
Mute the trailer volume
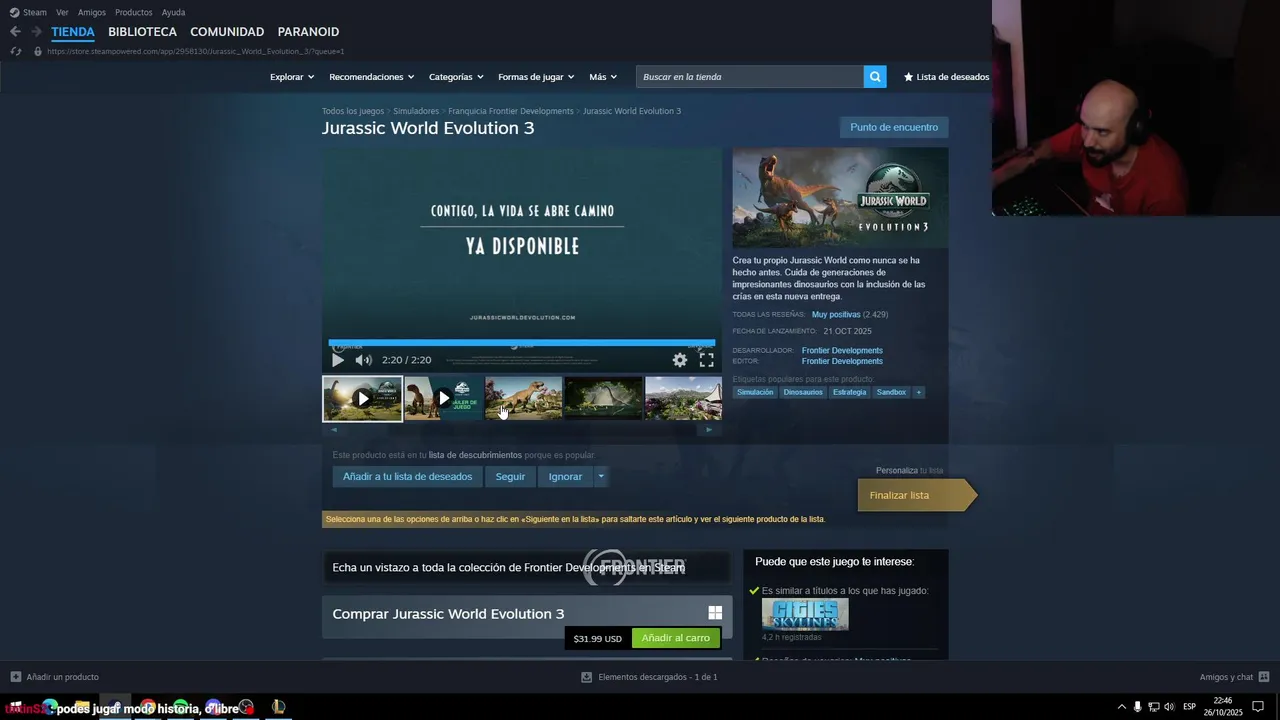(364, 360)
